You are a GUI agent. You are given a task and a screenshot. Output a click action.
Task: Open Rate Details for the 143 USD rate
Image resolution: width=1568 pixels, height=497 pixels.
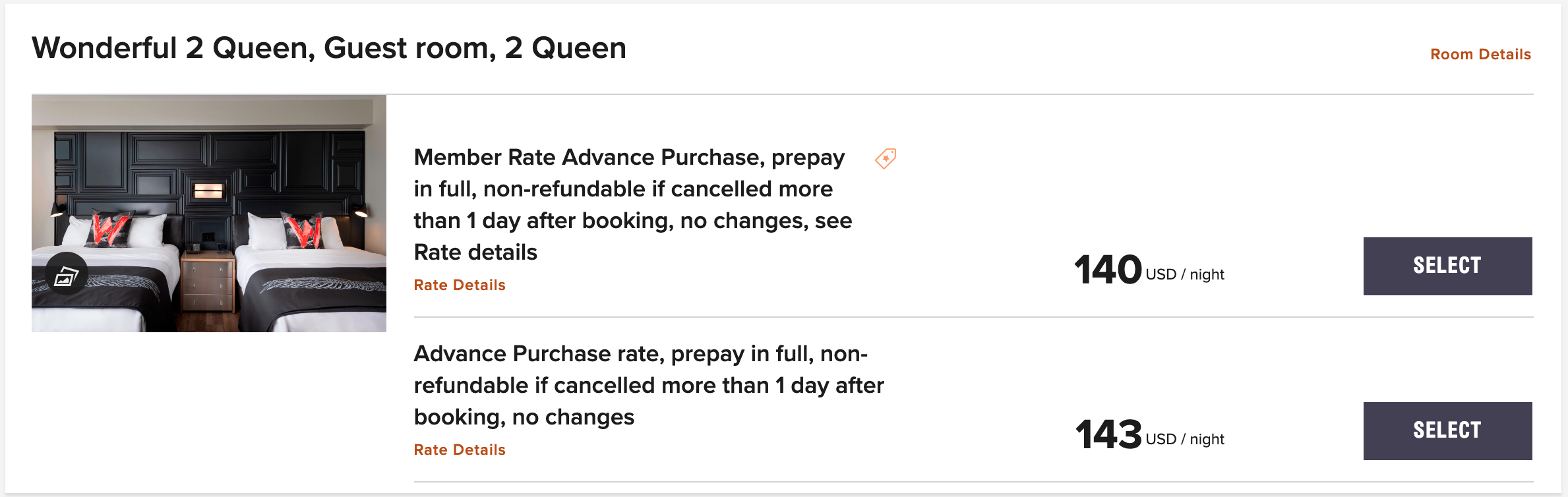460,450
